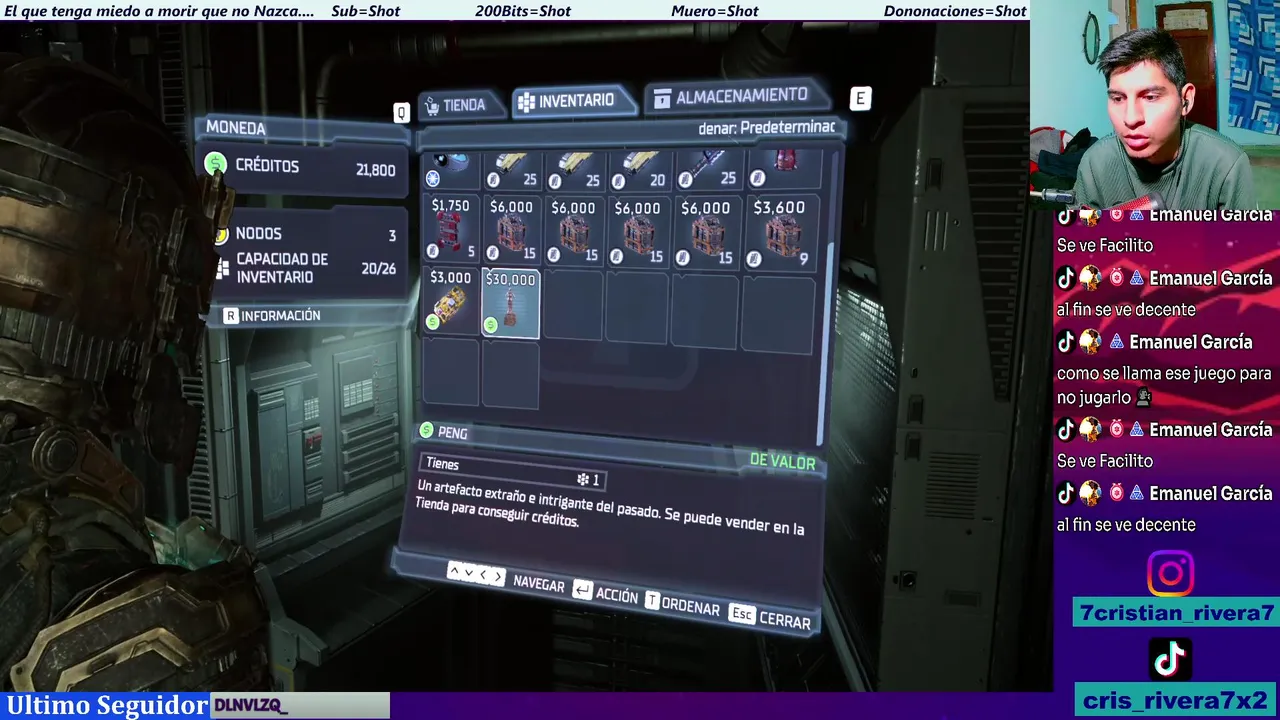Click the arrow keys NAVEGAR prompt
The image size is (1280, 720).
pyautogui.click(x=506, y=577)
